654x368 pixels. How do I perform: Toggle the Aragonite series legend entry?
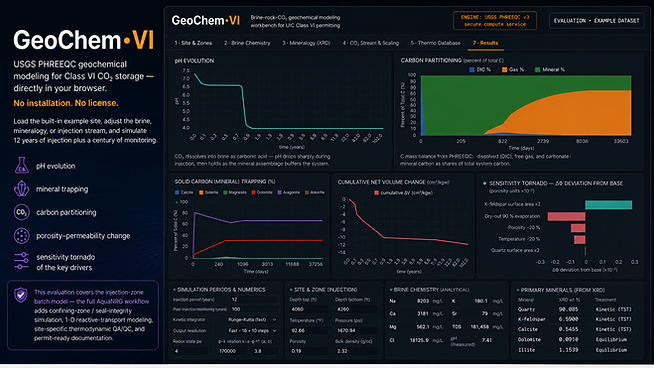pos(289,192)
